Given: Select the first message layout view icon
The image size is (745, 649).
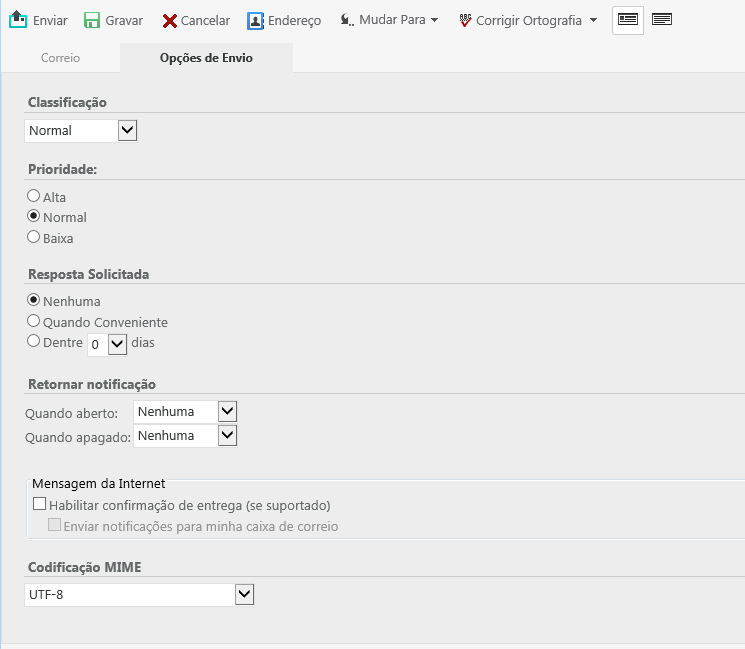Looking at the screenshot, I should (x=628, y=20).
